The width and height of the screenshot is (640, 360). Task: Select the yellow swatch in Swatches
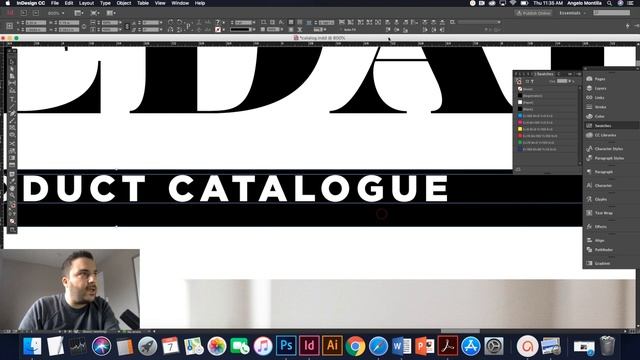[x=547, y=129]
